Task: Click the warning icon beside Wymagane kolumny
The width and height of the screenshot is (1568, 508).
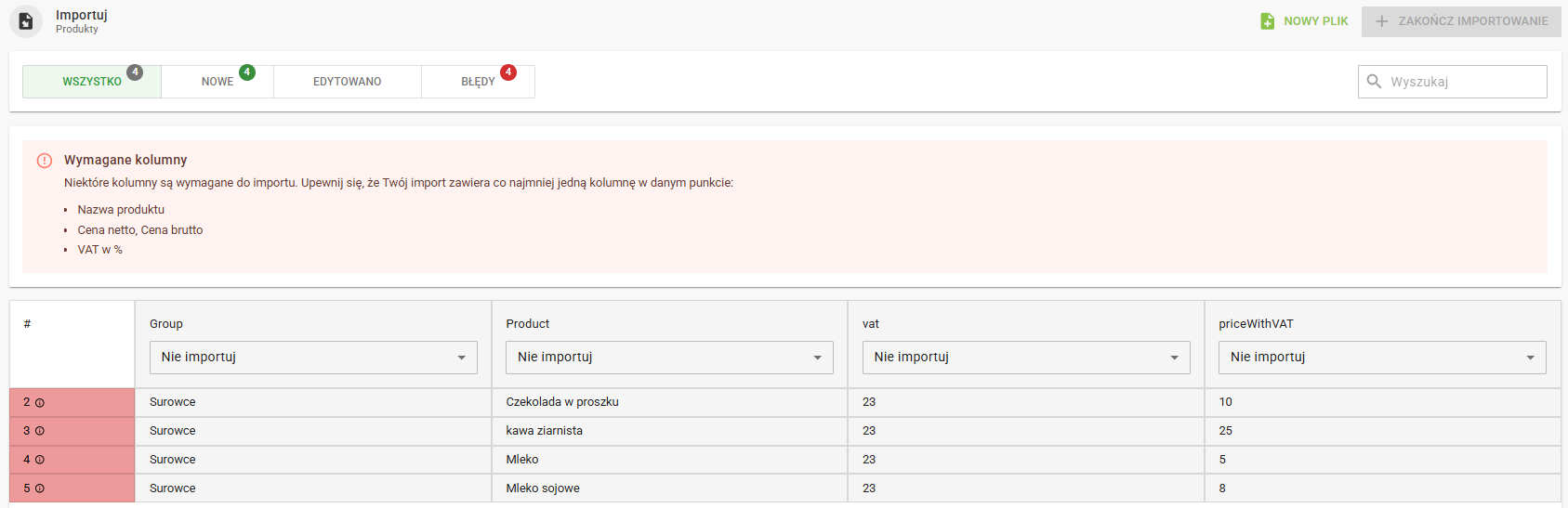Action: (x=45, y=161)
